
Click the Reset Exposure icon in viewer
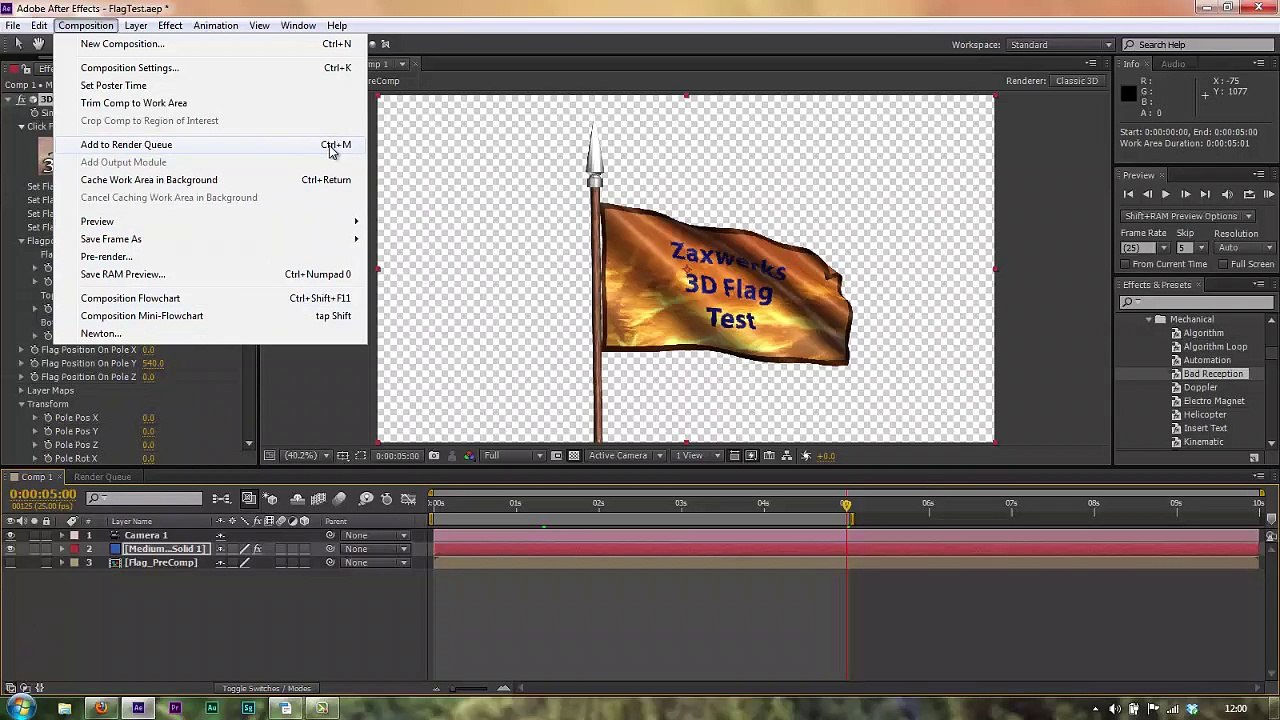pos(806,456)
